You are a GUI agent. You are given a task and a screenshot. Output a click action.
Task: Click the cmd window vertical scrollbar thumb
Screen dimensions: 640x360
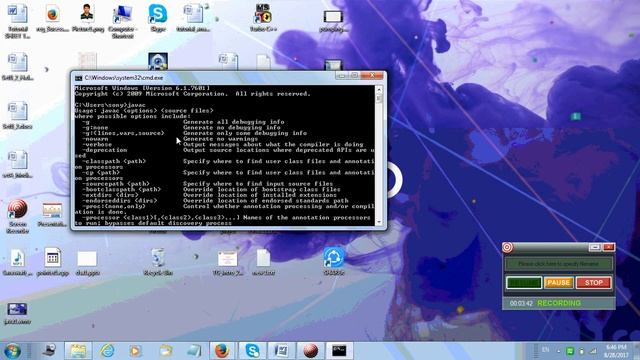(379, 98)
